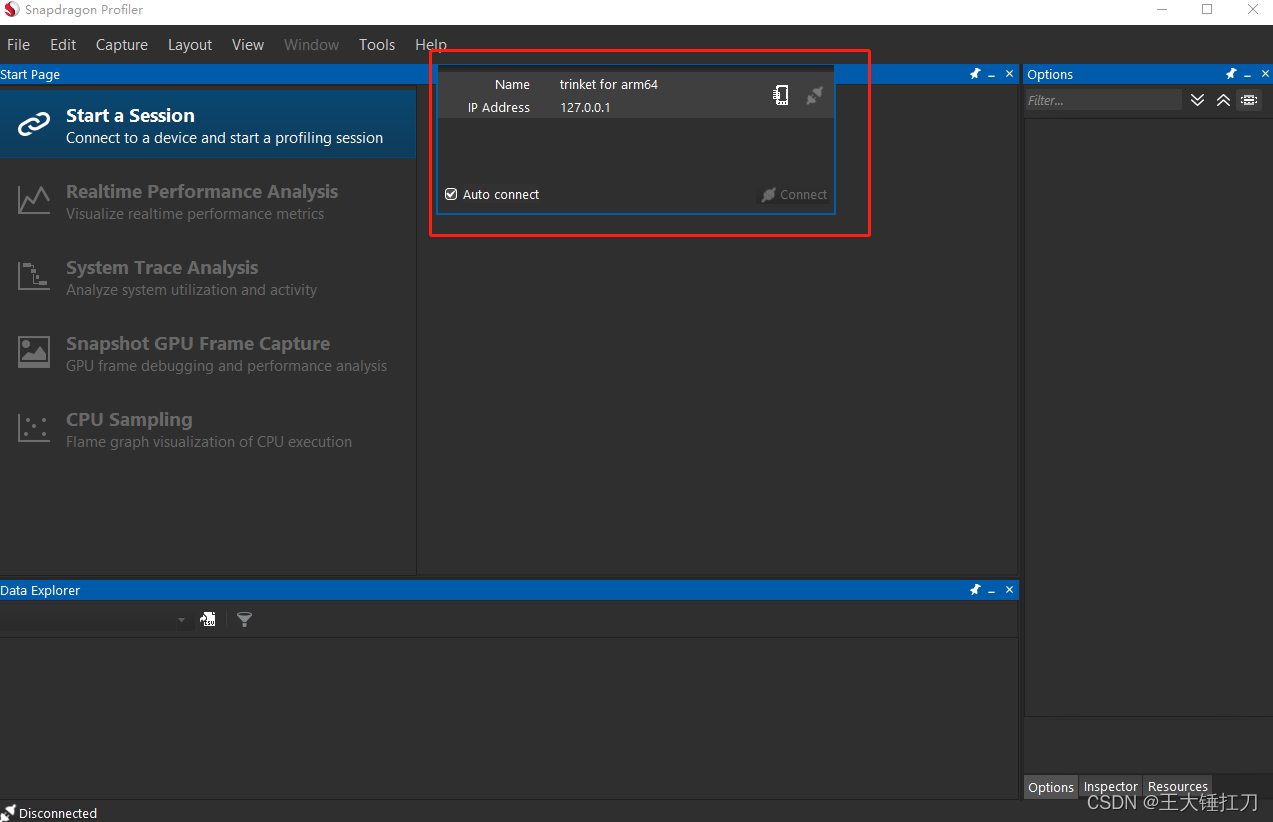1273x822 pixels.
Task: Click the Options Filter input field
Action: coord(1104,100)
